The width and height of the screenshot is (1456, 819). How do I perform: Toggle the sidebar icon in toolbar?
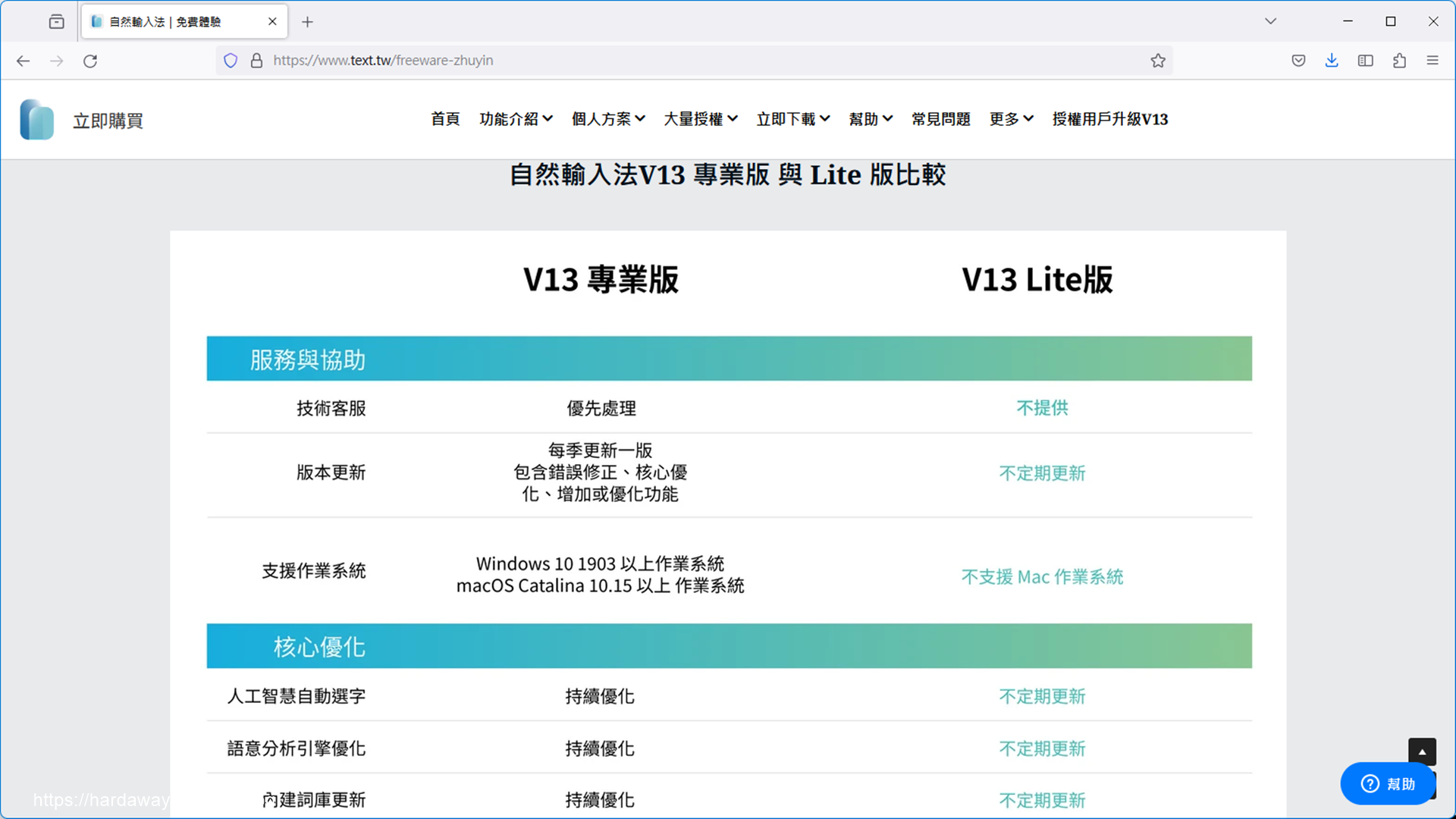pos(1366,61)
